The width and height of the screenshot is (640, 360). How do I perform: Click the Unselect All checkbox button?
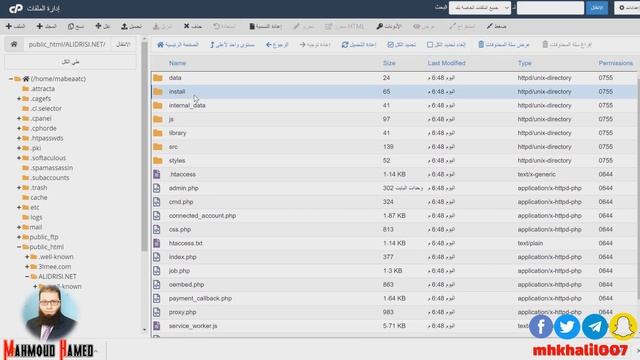[446, 44]
